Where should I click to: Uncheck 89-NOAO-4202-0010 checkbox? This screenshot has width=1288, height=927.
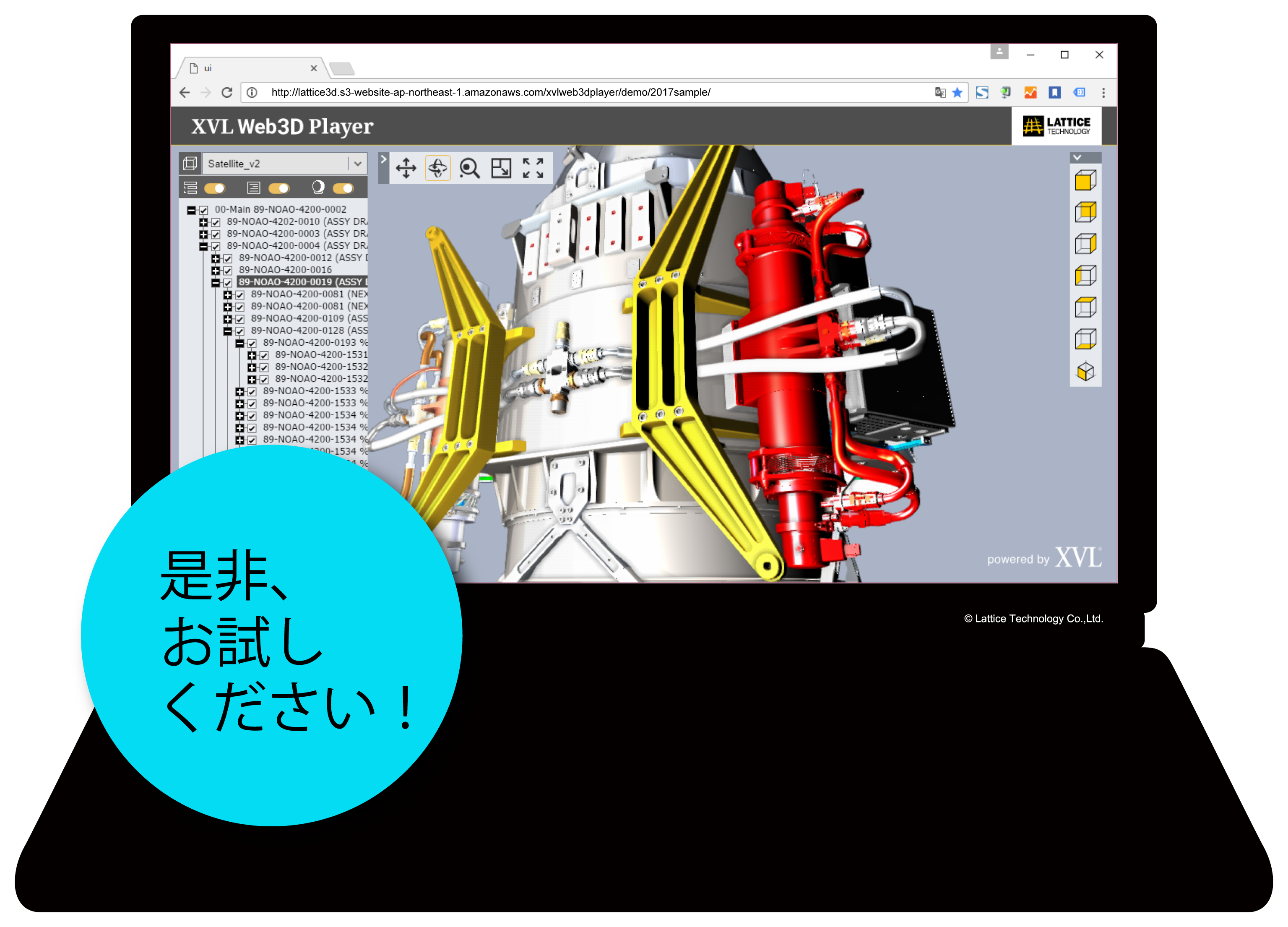click(215, 222)
